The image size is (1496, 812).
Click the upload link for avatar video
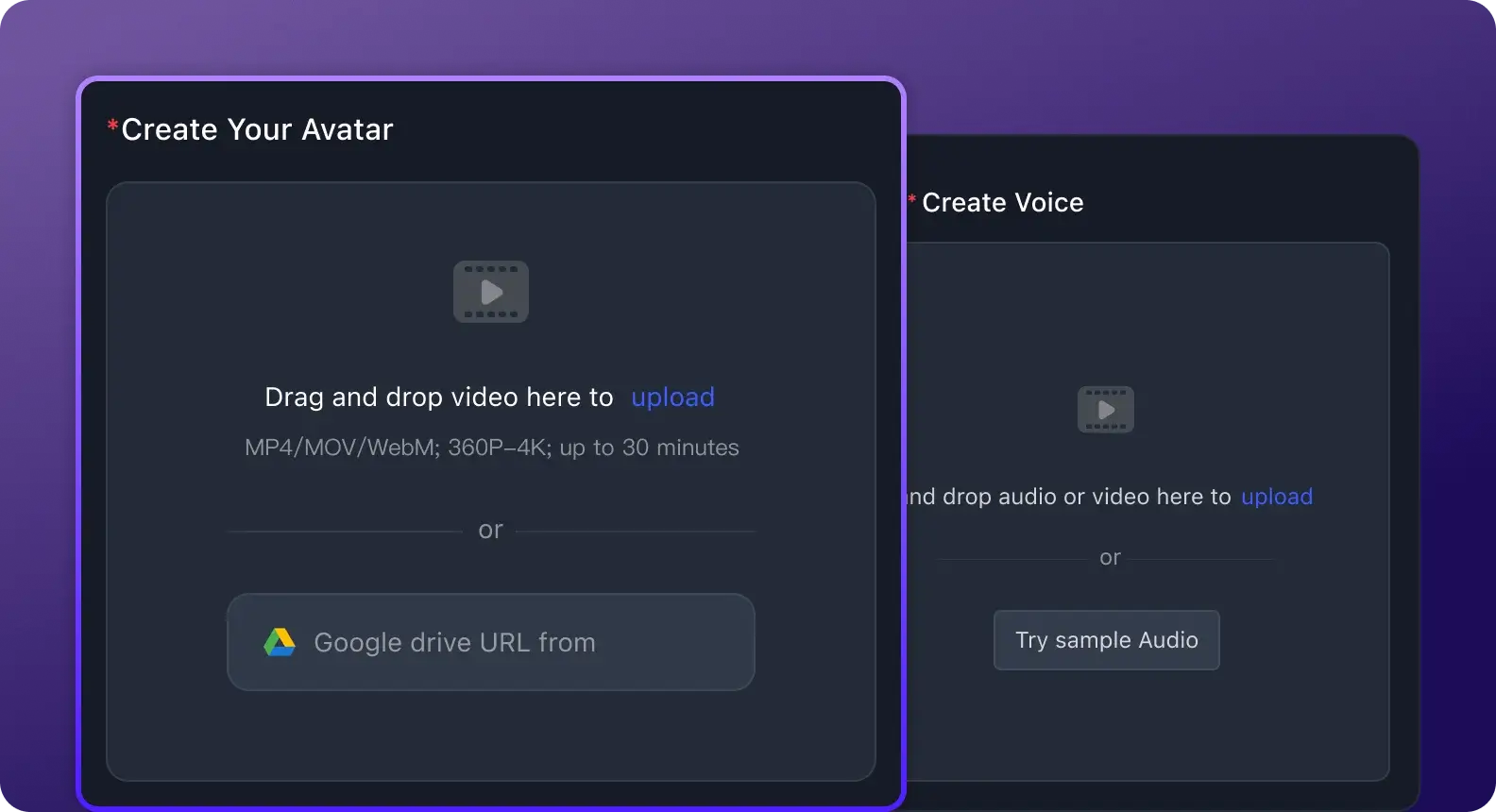672,398
